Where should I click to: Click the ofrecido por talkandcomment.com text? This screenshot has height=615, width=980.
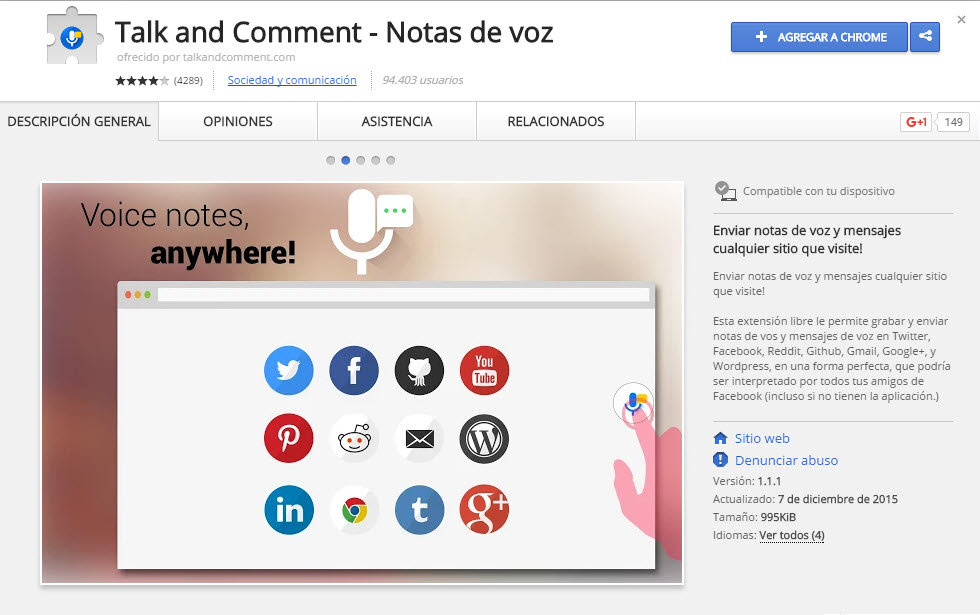[x=206, y=58]
